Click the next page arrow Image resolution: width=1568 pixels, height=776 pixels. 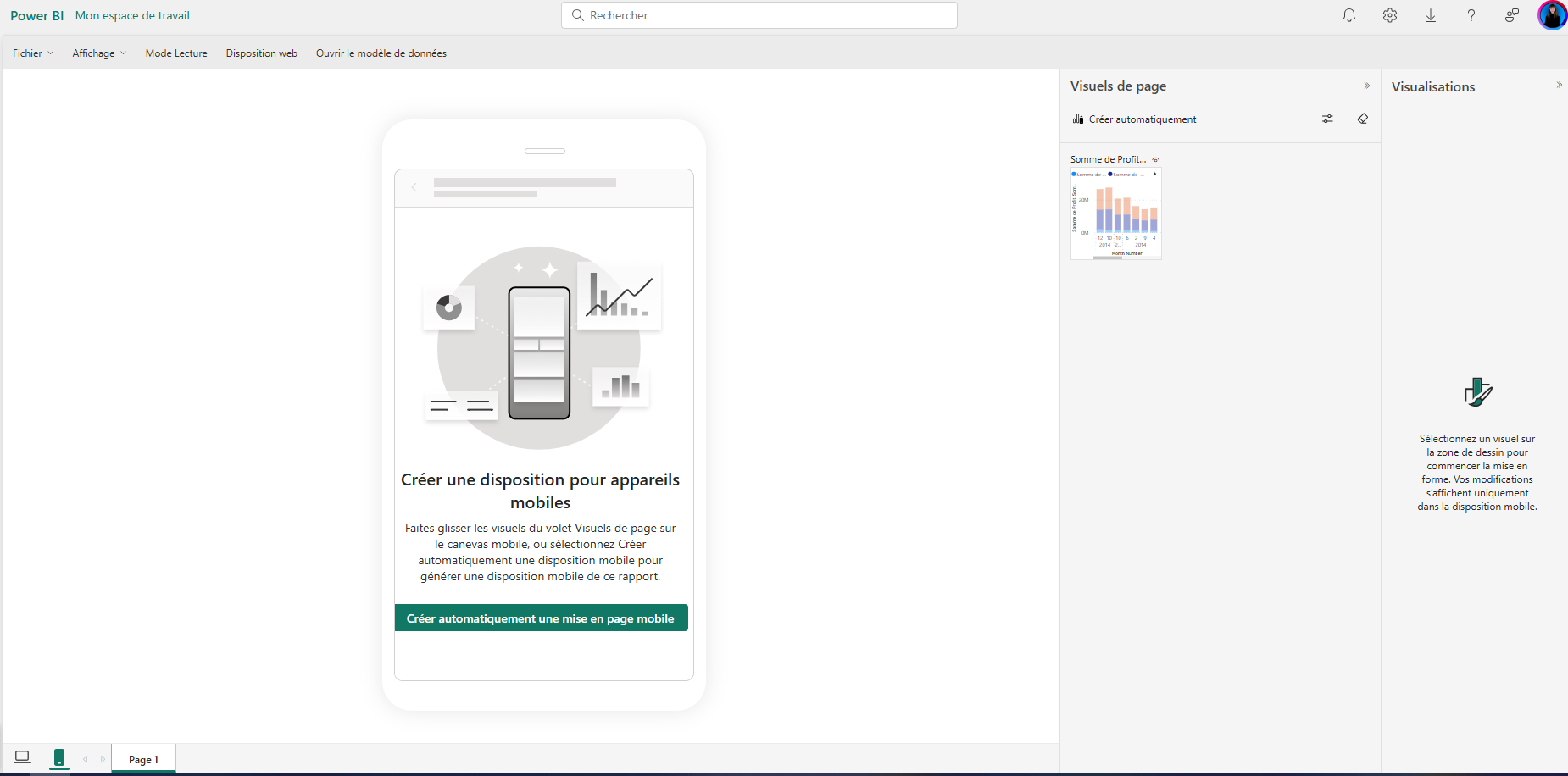(103, 759)
